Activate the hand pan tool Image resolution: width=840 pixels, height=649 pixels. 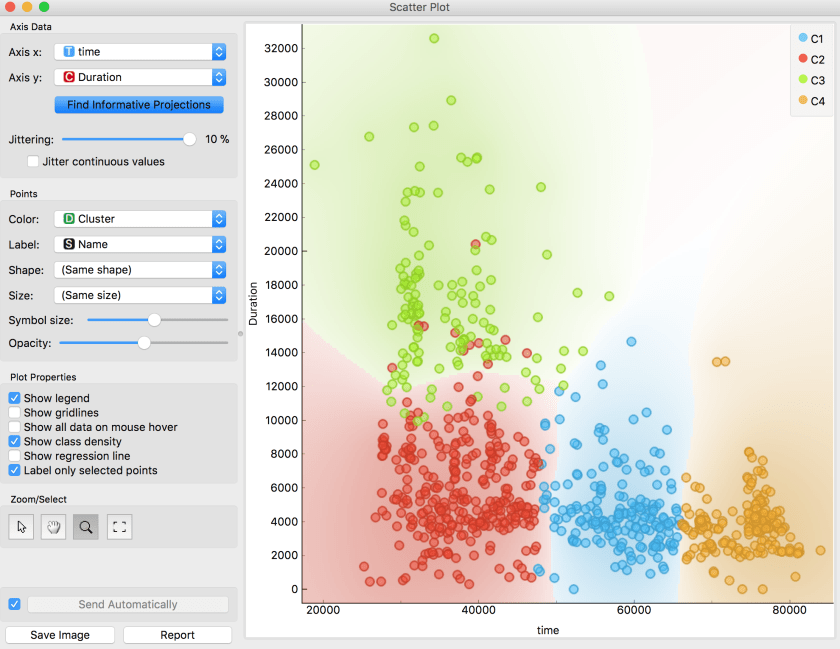(53, 527)
